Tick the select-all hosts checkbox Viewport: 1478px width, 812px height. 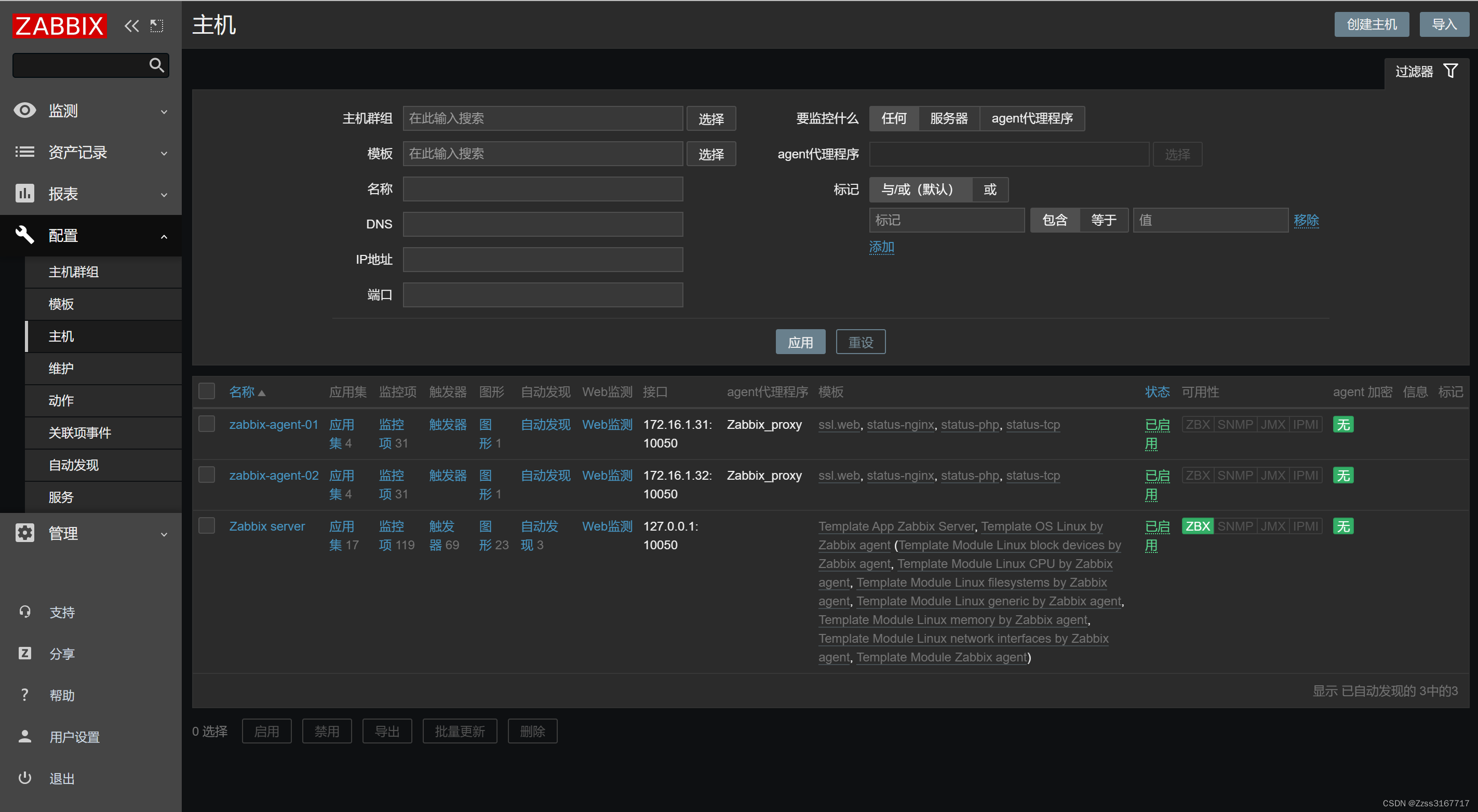207,391
